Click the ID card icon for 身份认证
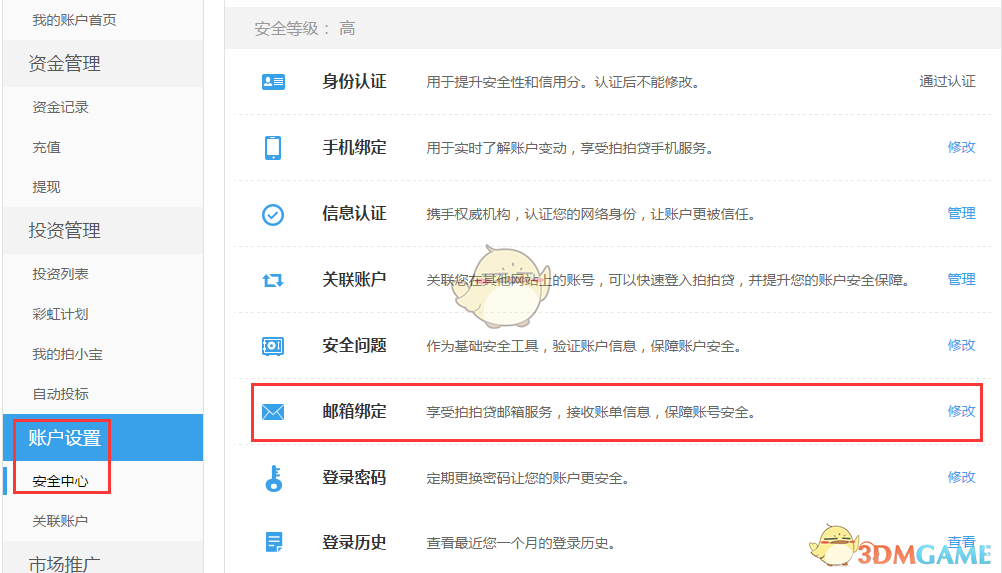Viewport: 1002px width, 573px height. point(273,82)
